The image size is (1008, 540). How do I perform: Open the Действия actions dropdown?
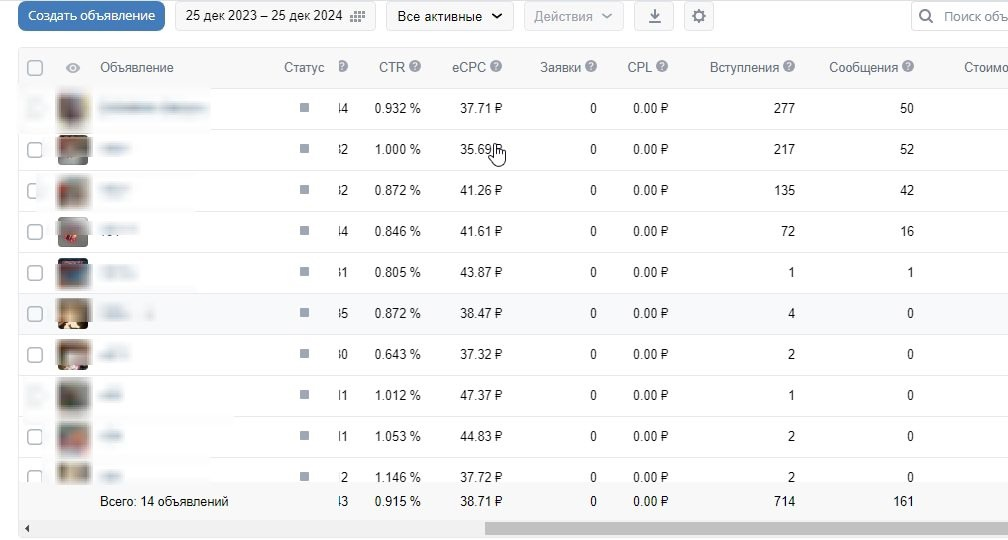(573, 16)
